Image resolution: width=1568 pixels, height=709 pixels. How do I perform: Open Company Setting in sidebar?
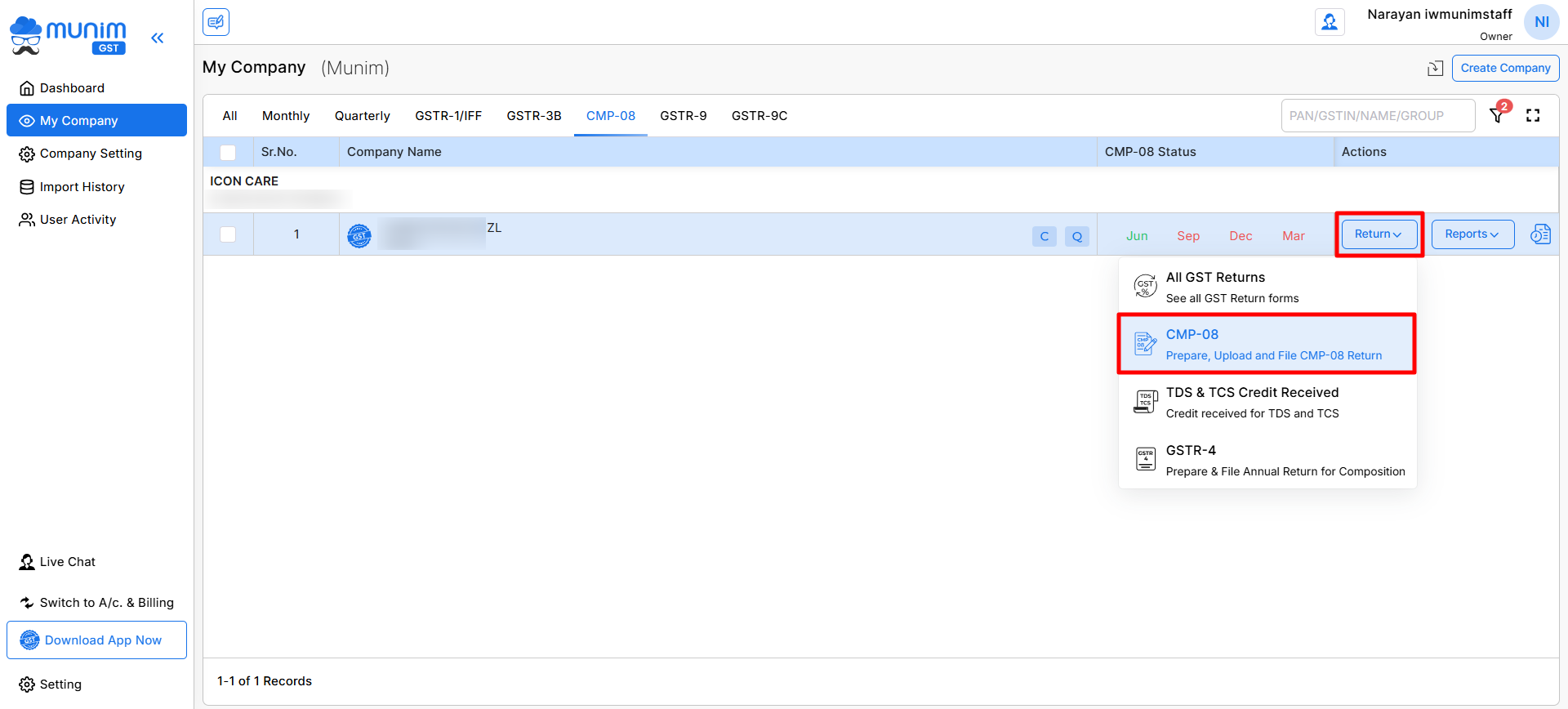pos(96,154)
